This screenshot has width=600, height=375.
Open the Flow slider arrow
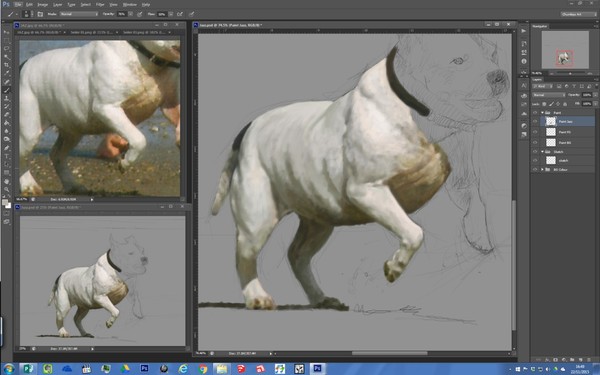171,14
